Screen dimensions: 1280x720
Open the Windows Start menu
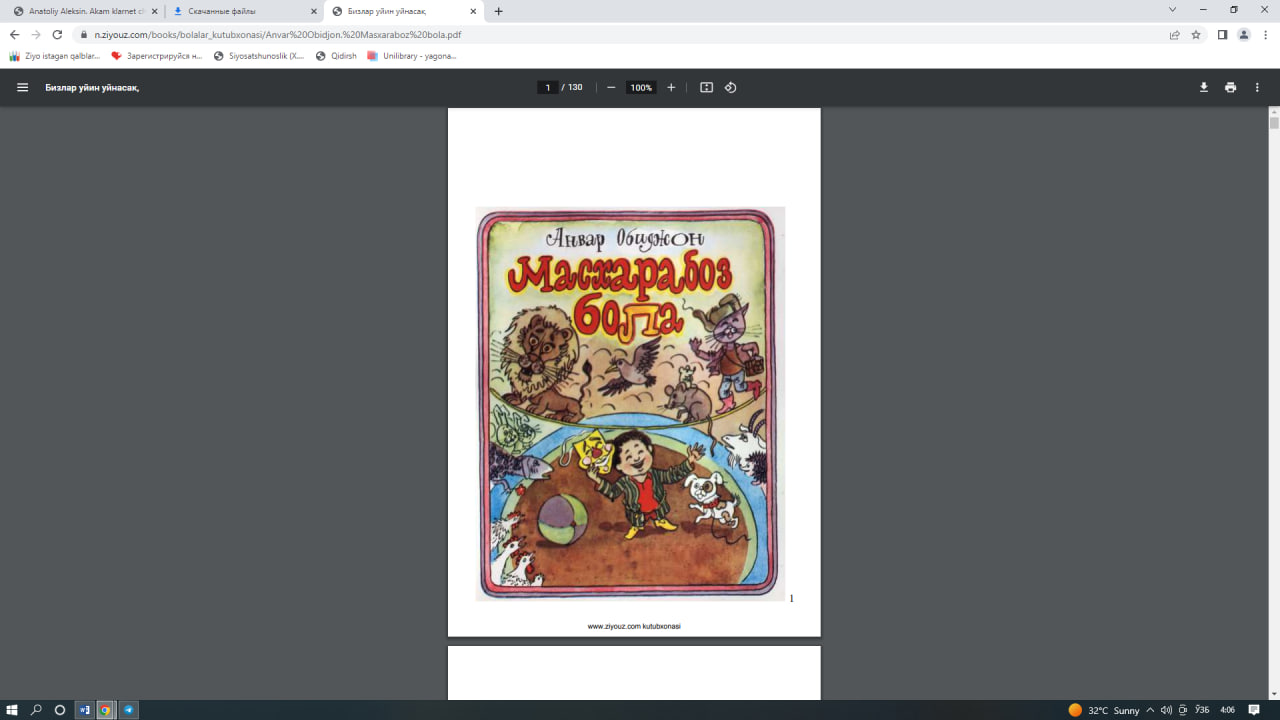(12, 710)
